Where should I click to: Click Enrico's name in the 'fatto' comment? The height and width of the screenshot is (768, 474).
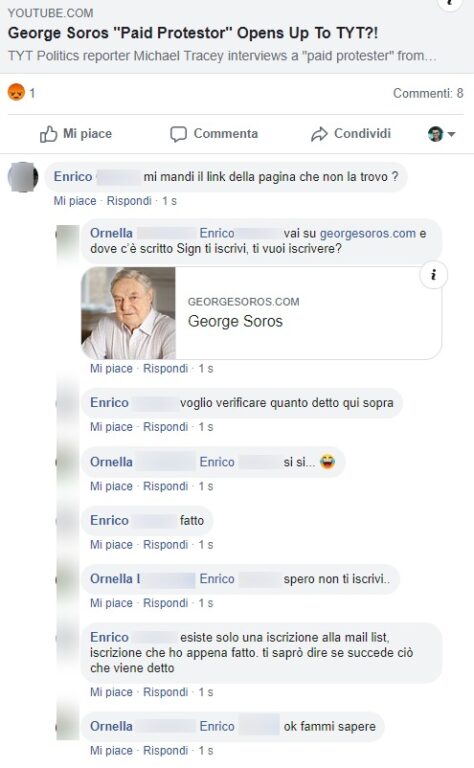click(x=109, y=520)
